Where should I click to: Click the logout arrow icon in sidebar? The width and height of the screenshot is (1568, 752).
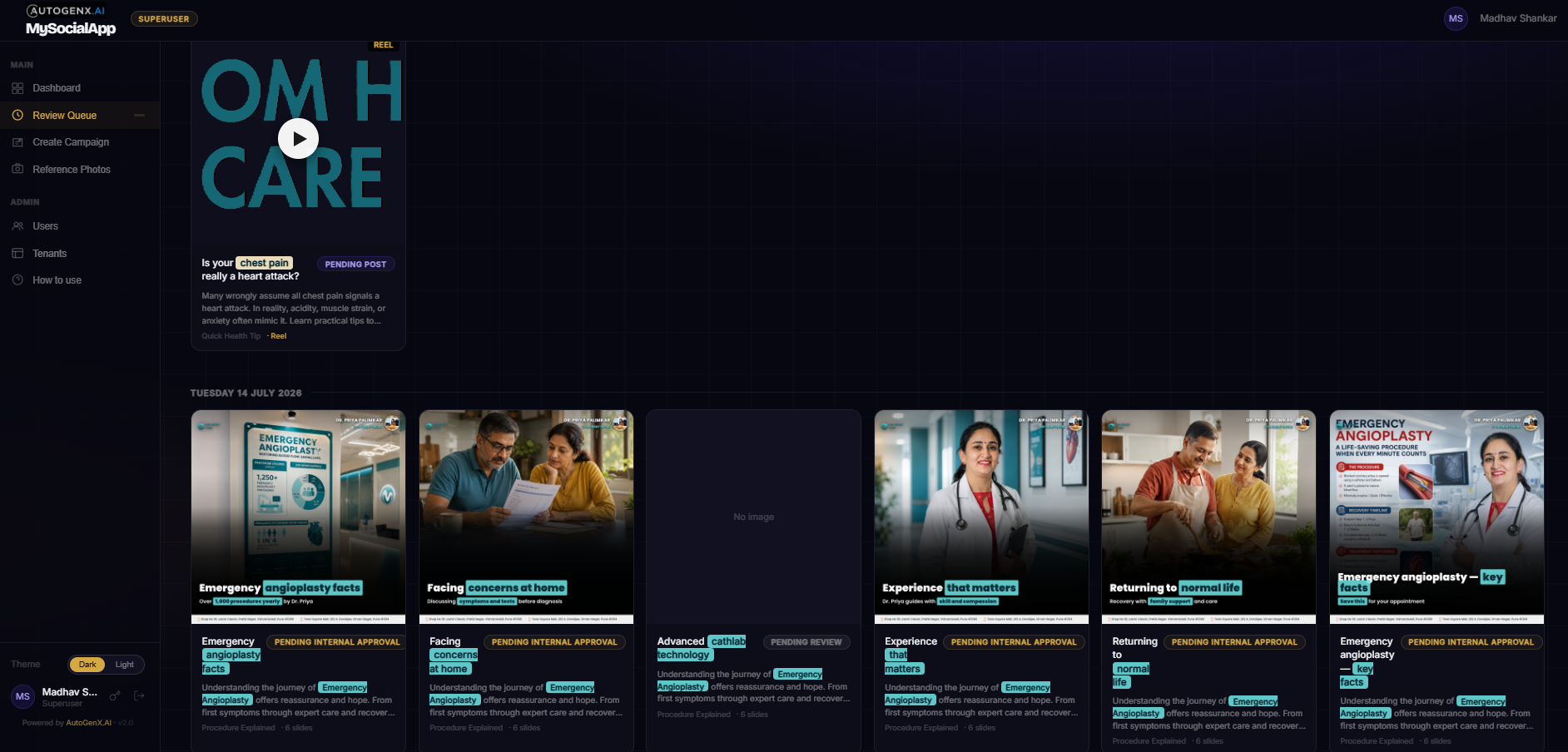tap(139, 696)
